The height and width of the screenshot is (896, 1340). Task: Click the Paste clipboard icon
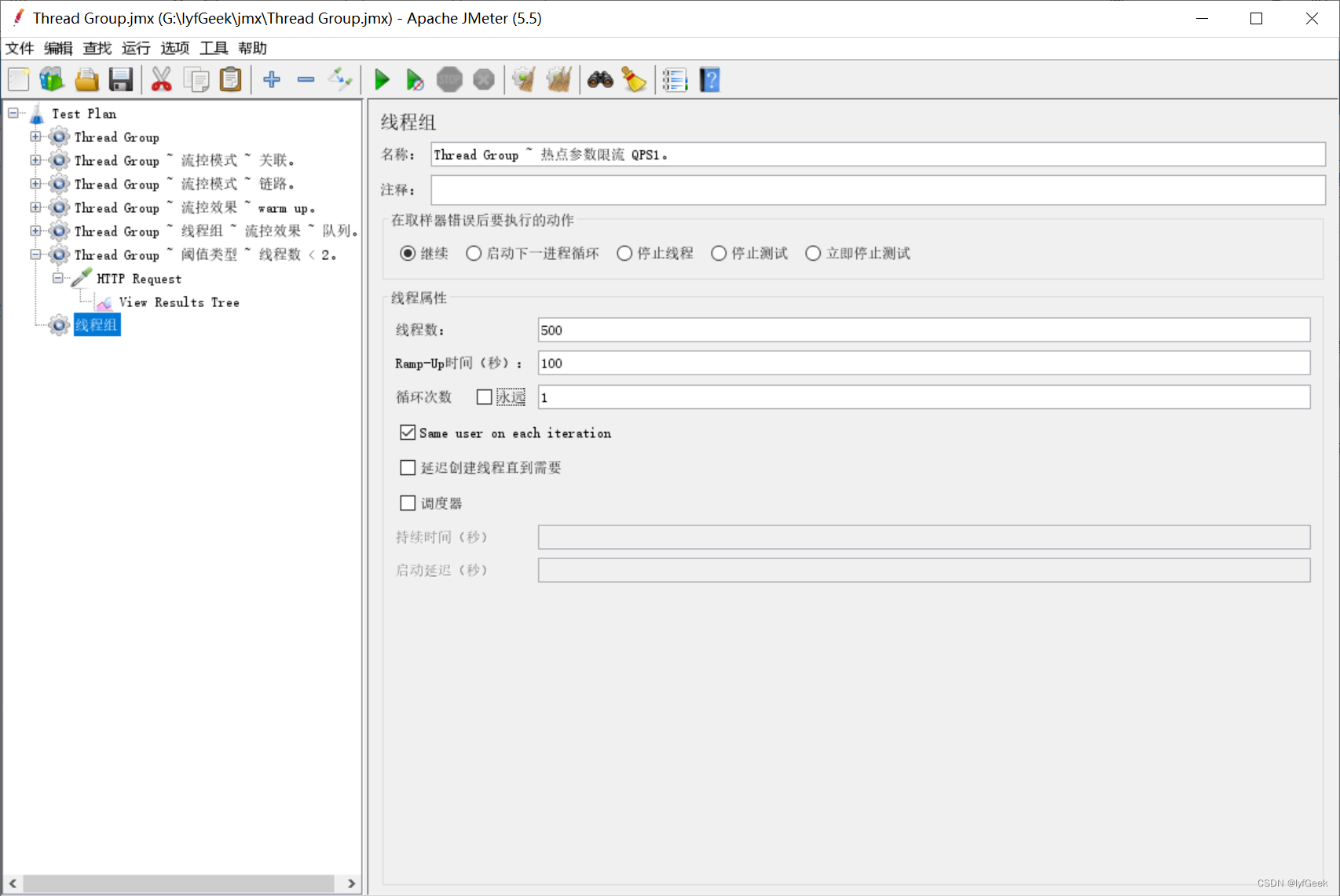point(230,79)
